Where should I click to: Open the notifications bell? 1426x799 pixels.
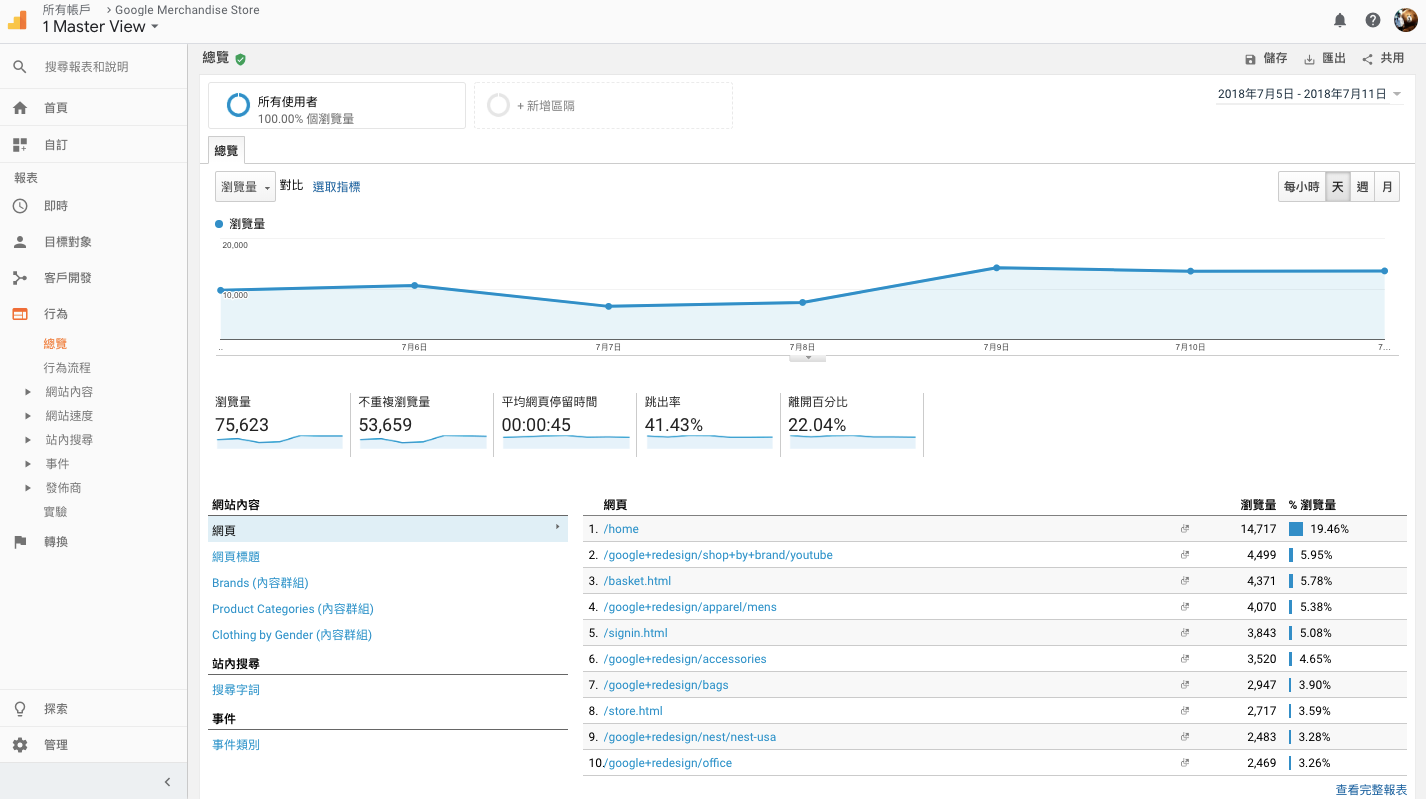point(1340,20)
